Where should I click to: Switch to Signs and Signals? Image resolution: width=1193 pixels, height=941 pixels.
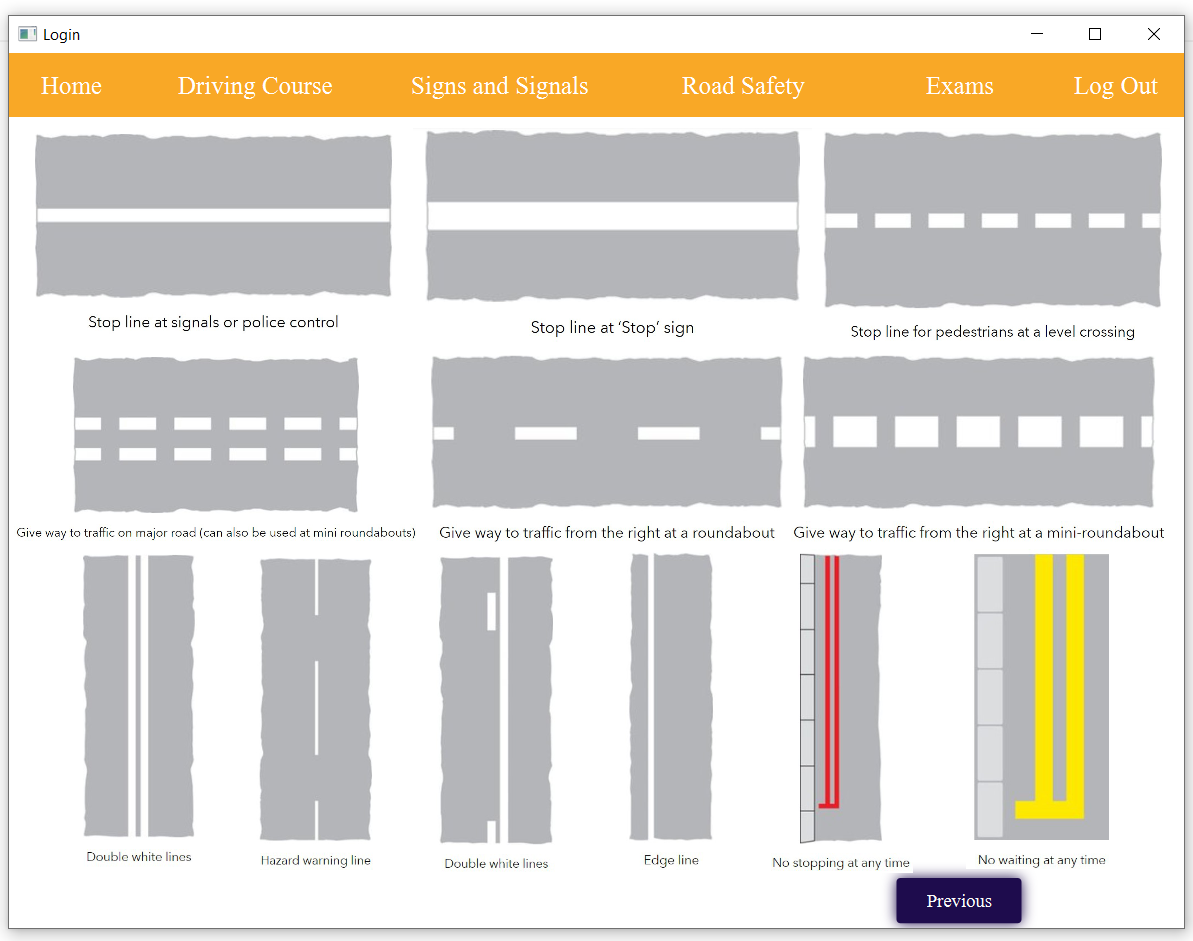tap(499, 86)
